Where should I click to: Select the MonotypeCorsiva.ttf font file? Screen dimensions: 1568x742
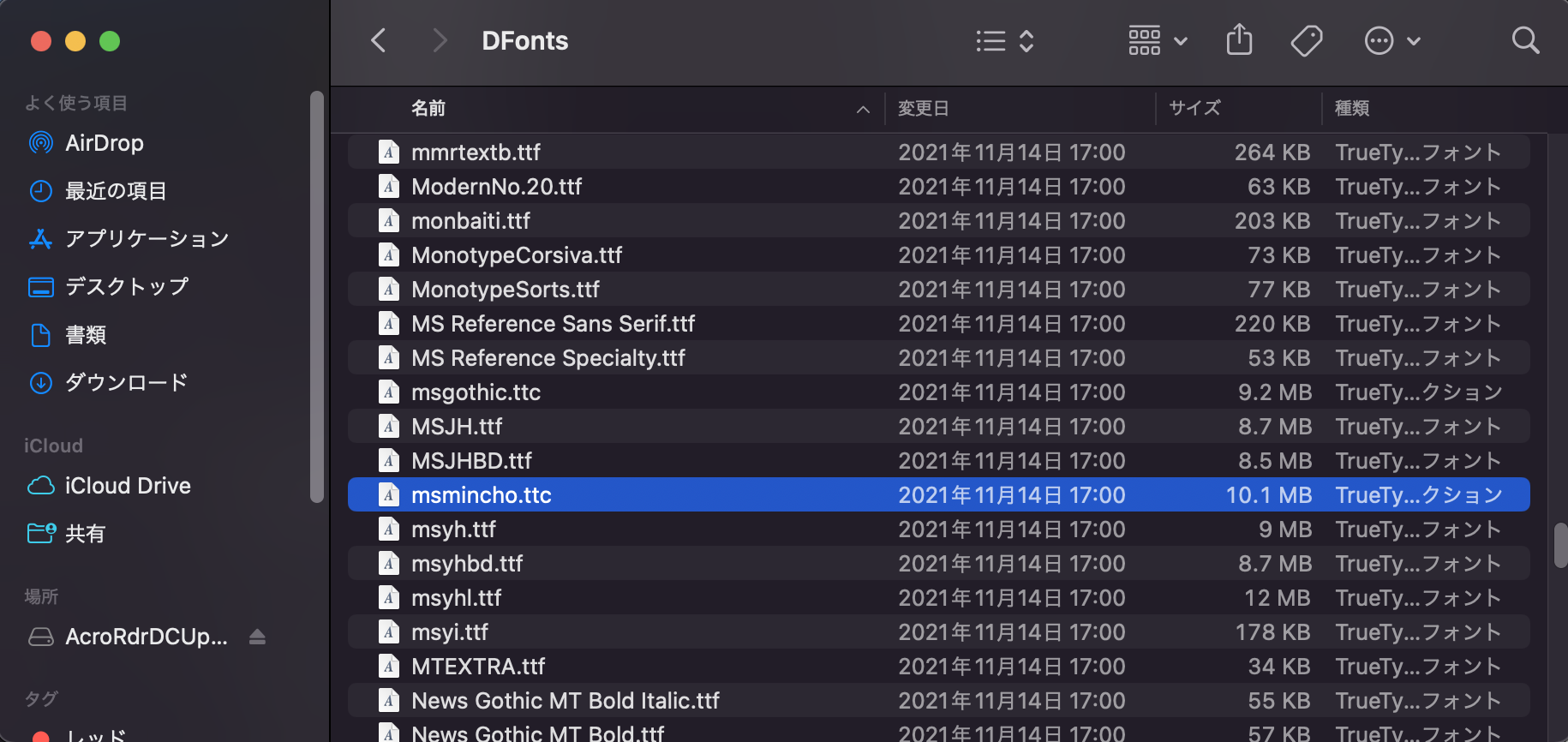click(x=517, y=255)
